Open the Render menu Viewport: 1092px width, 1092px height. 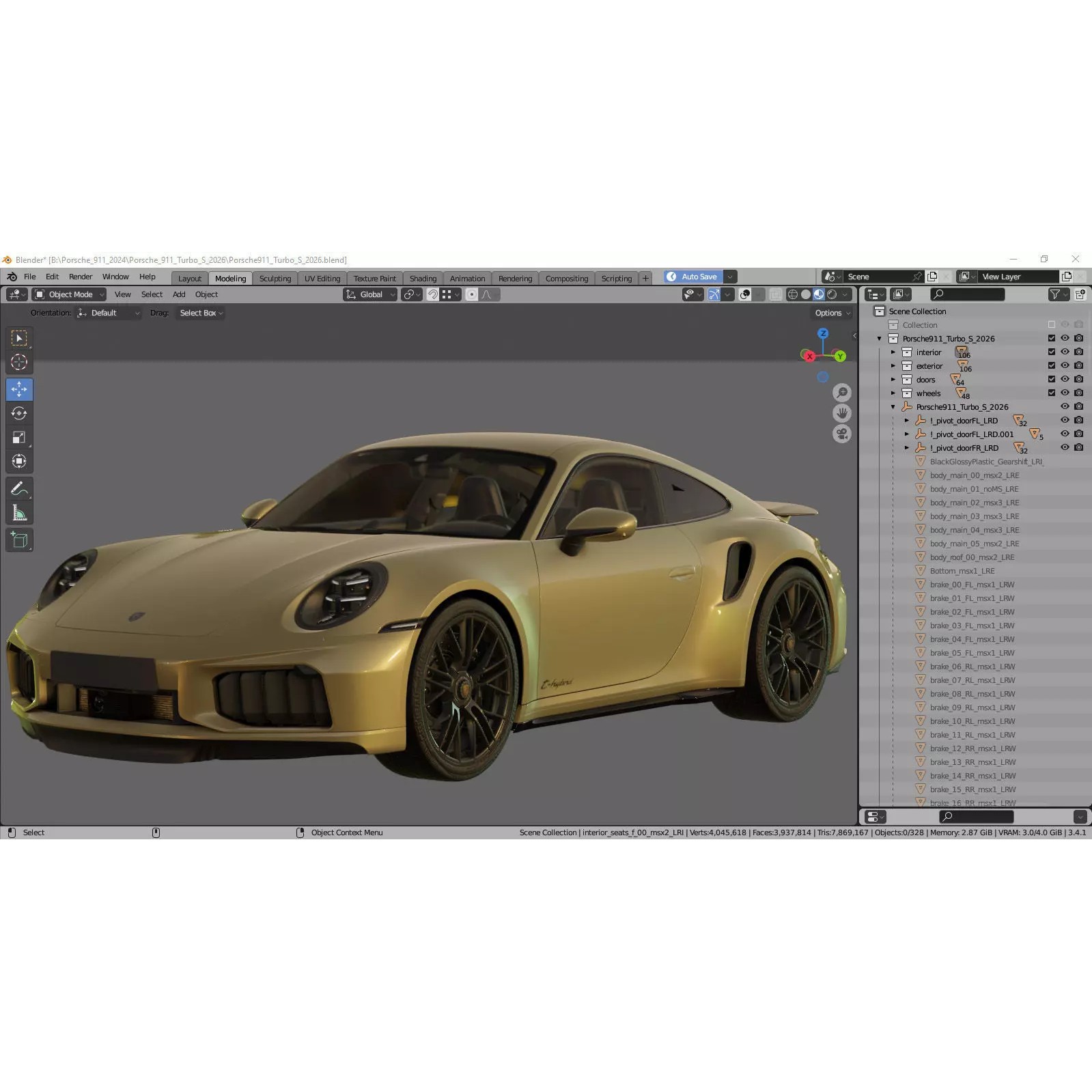[81, 277]
